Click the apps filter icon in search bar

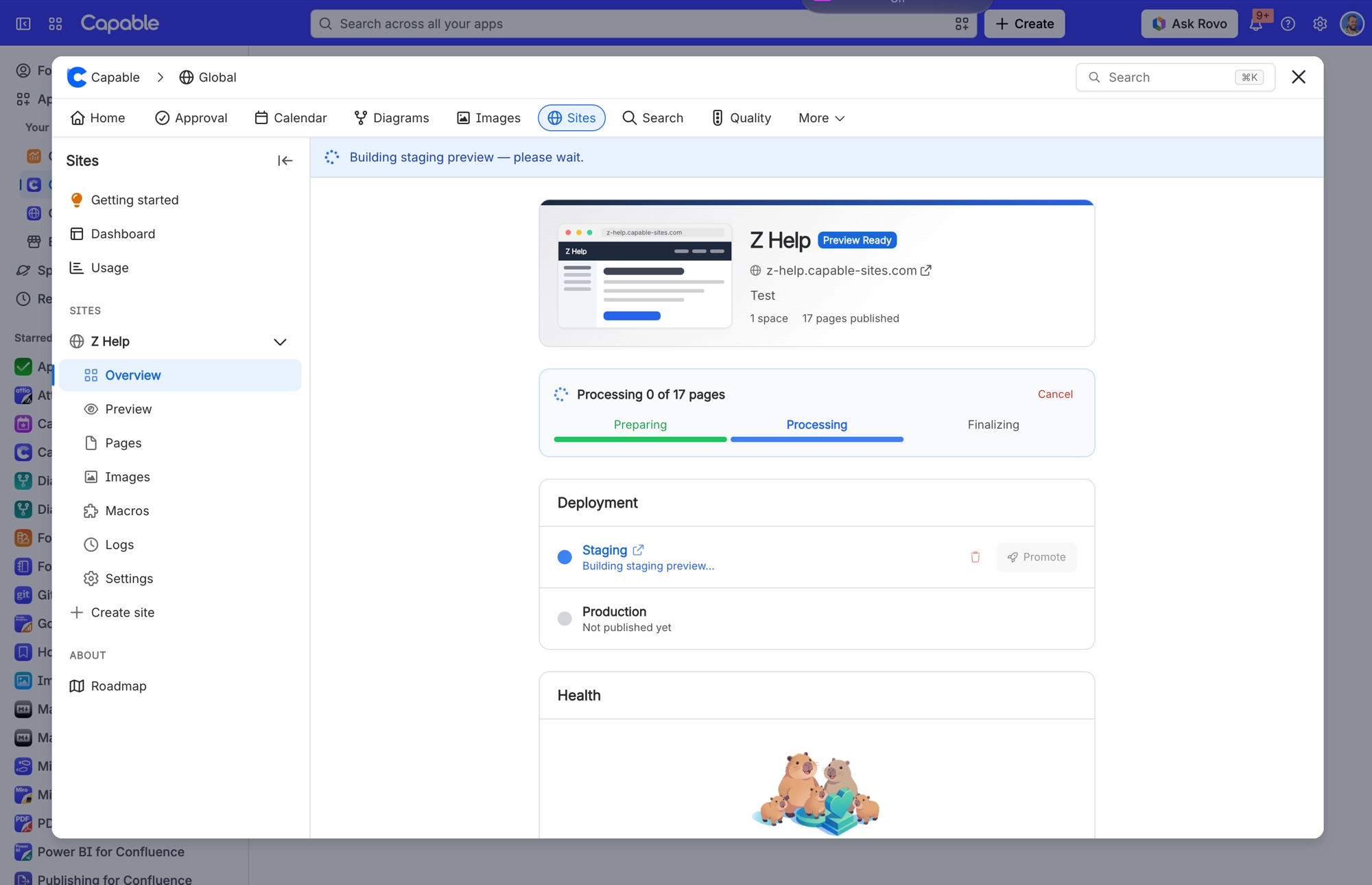point(962,23)
